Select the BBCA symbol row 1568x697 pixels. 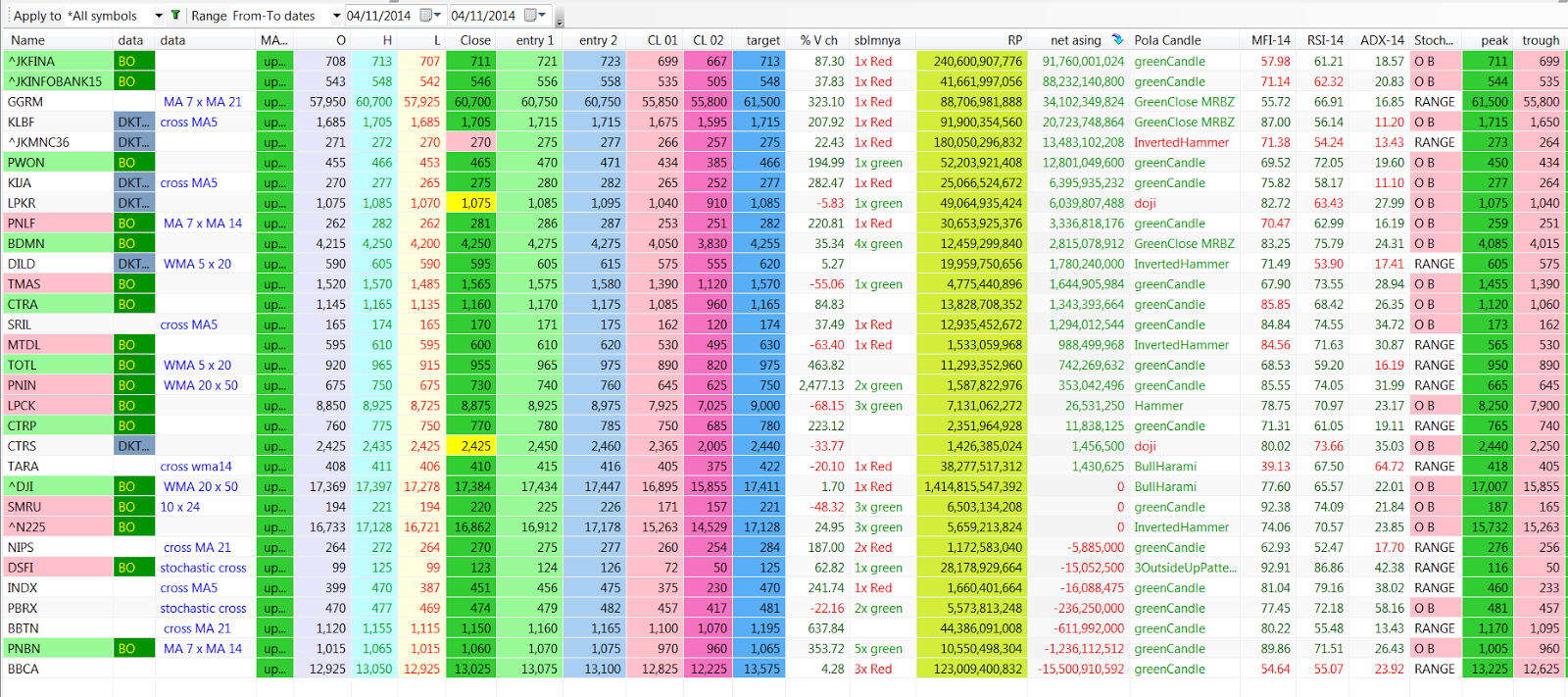pos(58,669)
